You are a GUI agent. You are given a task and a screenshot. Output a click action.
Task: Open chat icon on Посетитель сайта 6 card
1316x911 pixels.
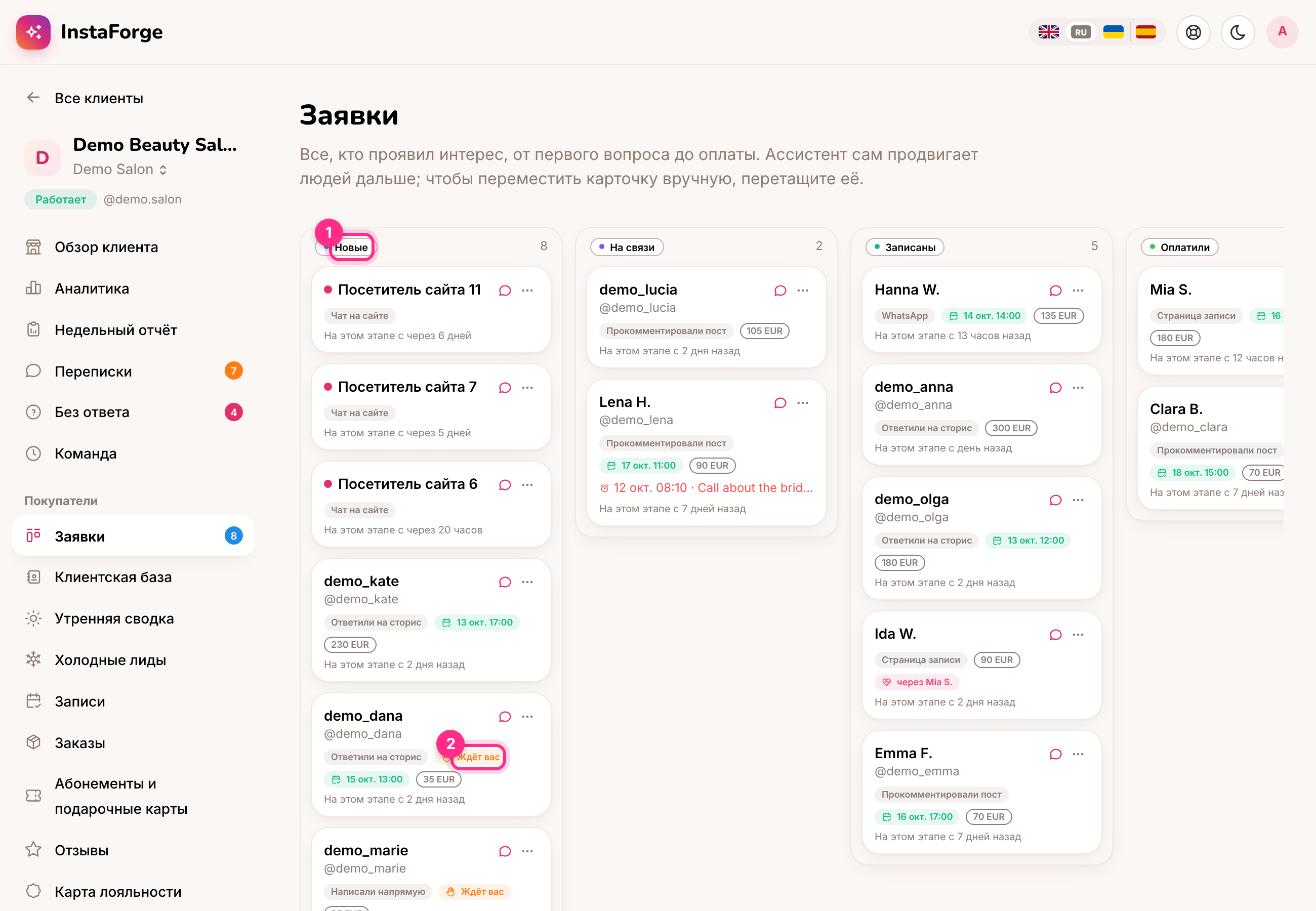point(505,485)
